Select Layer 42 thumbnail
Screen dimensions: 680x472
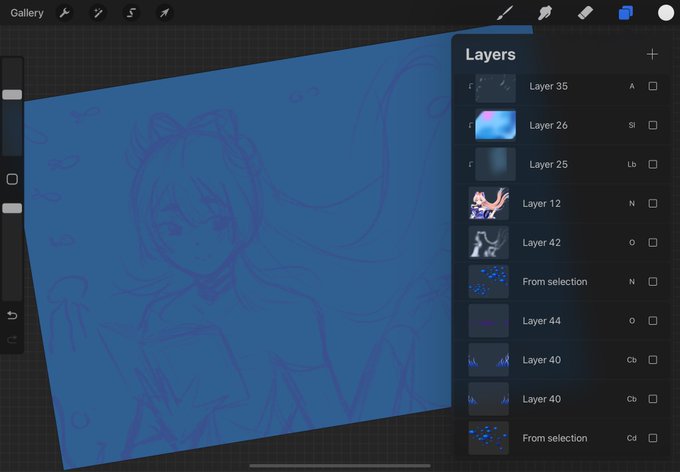point(488,243)
